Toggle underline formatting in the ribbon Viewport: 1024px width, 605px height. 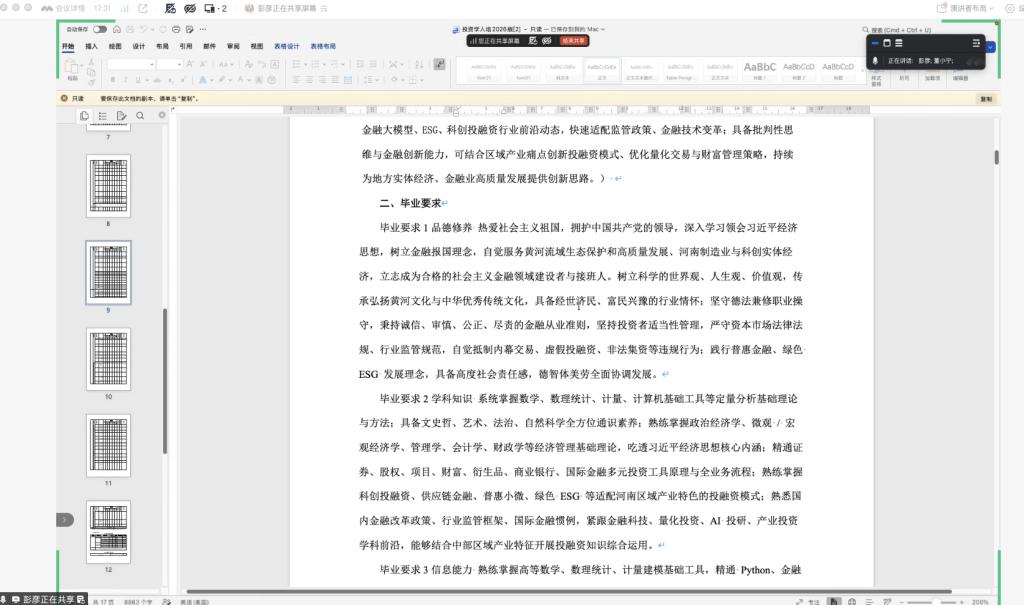tap(138, 80)
